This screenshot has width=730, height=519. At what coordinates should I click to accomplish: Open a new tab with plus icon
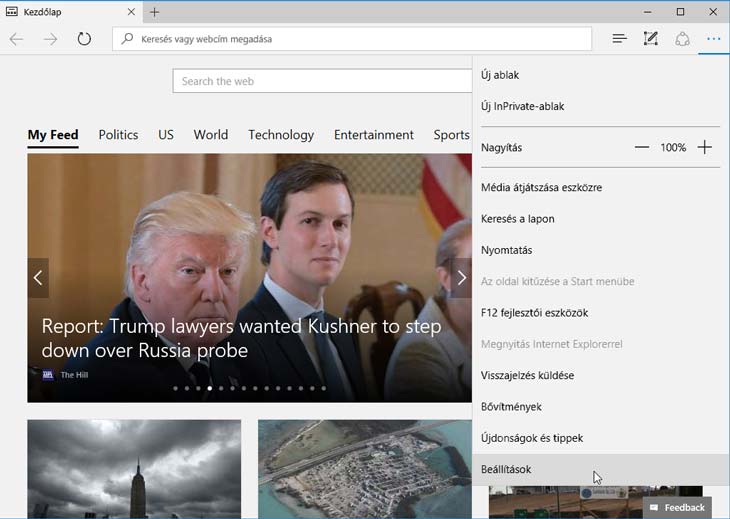click(x=154, y=12)
